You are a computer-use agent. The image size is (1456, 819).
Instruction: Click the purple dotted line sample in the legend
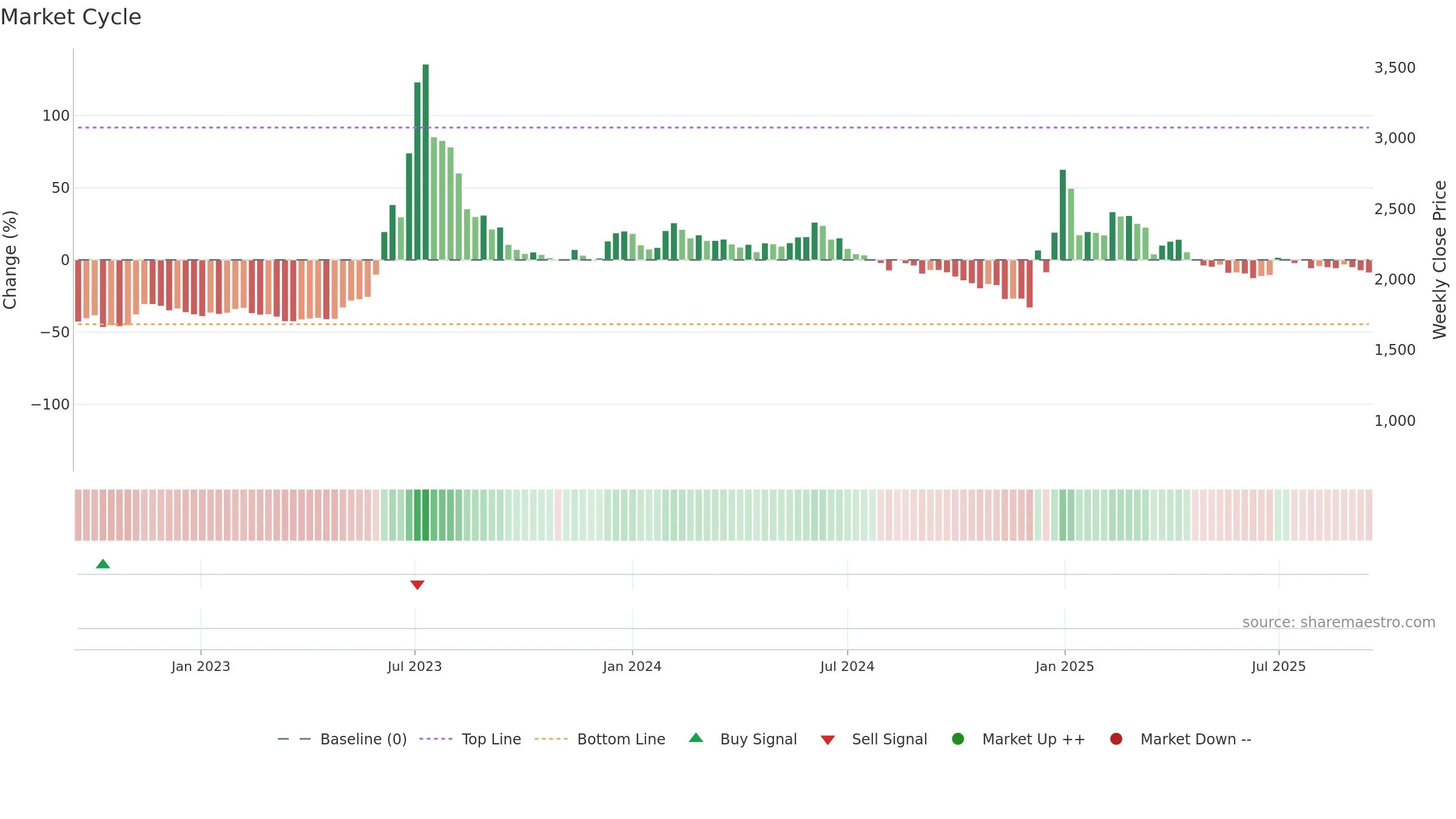click(436, 739)
